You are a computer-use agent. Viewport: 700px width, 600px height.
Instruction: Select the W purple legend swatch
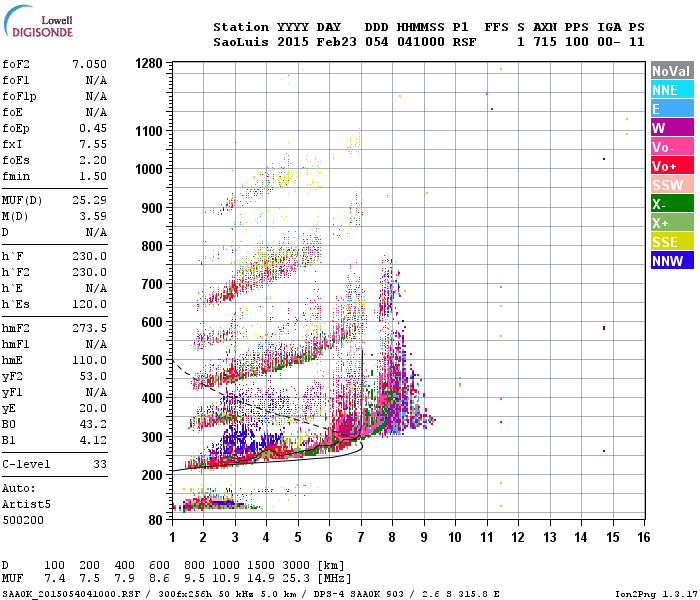click(672, 128)
